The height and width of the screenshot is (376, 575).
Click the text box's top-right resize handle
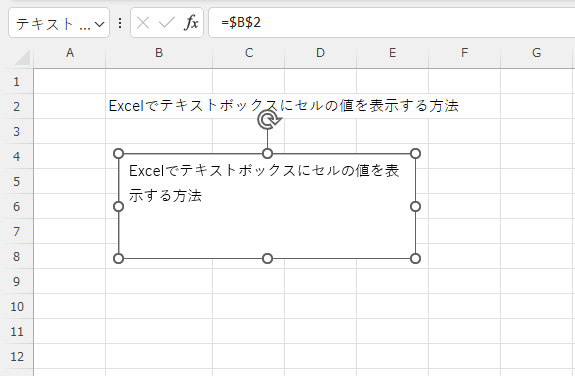pos(415,154)
